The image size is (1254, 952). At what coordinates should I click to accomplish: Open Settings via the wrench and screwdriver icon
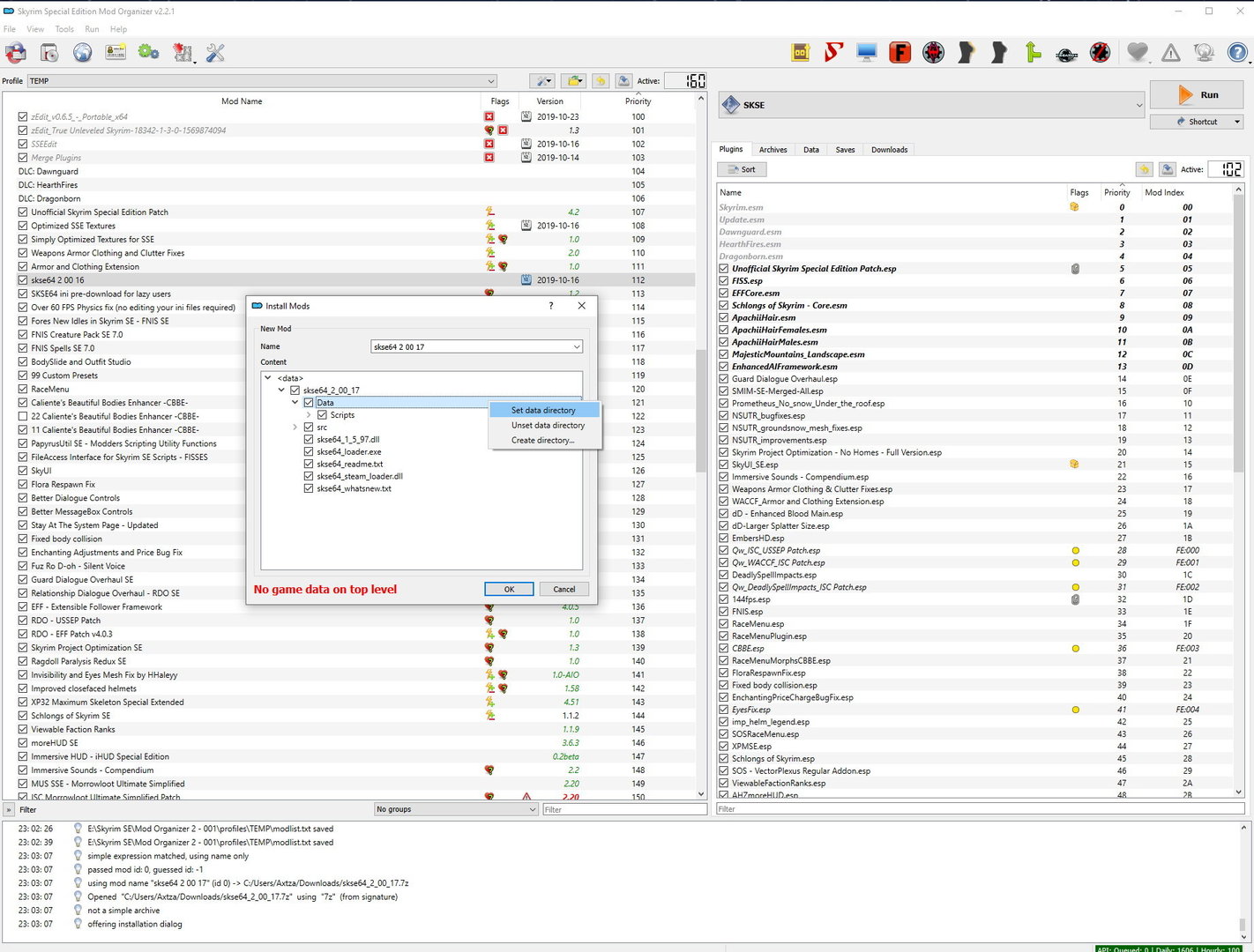(215, 53)
